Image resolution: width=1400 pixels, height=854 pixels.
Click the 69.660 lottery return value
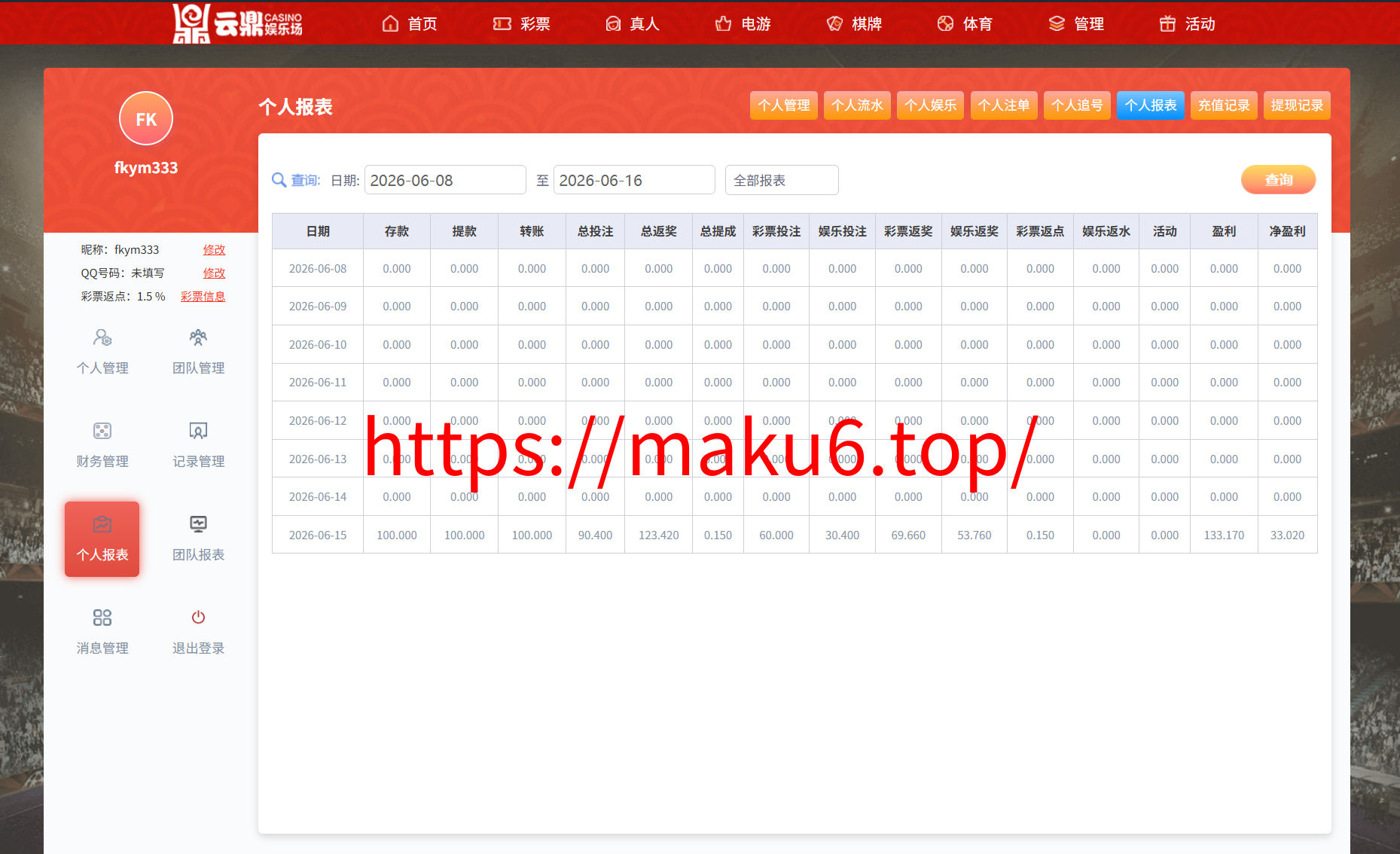click(x=908, y=535)
